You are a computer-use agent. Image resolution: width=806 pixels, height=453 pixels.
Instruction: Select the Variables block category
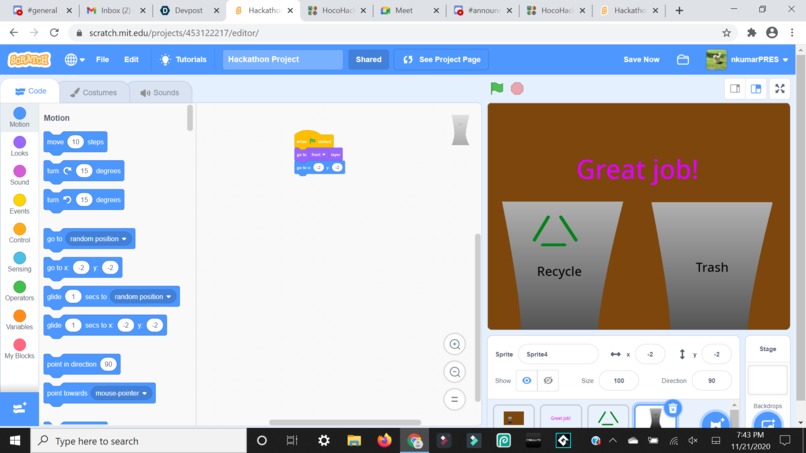[20, 320]
